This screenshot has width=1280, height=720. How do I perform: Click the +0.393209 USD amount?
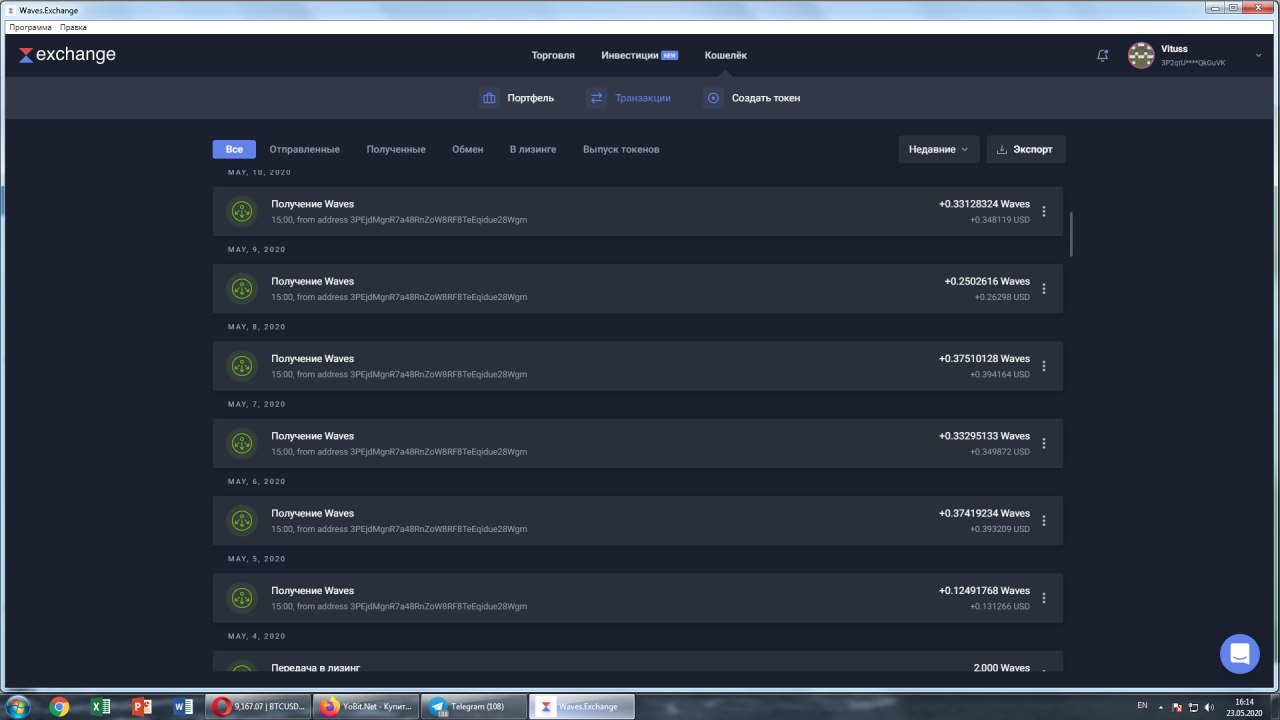(1000, 529)
